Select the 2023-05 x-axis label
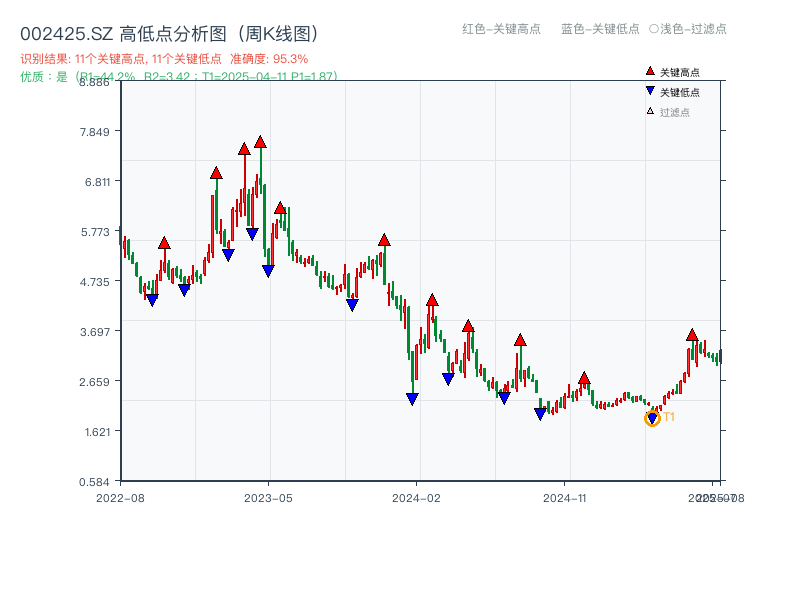Viewport: 800px width, 600px height. [x=268, y=495]
